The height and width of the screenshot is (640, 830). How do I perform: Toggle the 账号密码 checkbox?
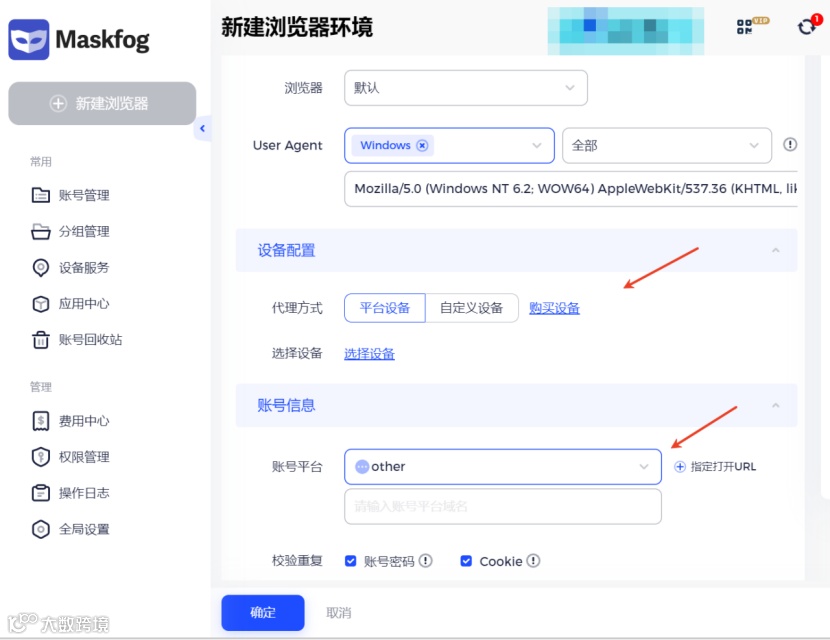coord(350,561)
